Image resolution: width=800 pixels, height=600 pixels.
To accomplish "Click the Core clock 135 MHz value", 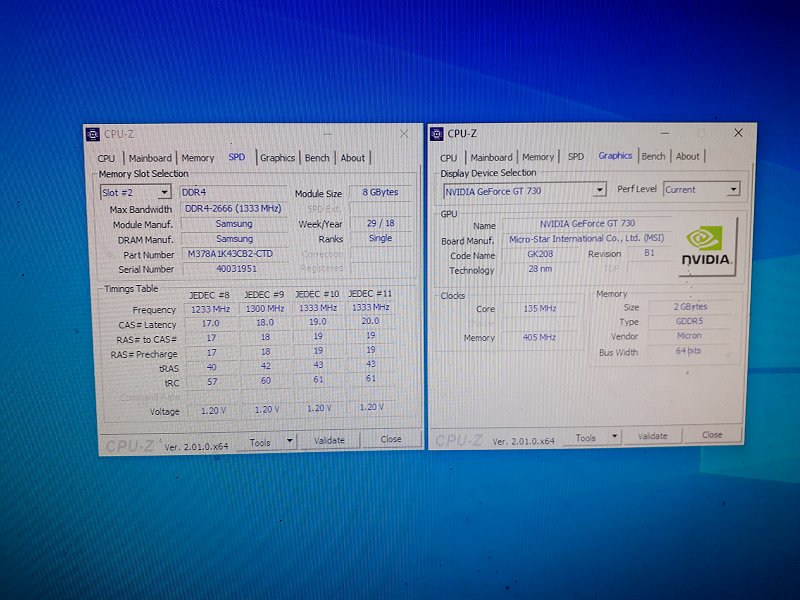I will (540, 308).
